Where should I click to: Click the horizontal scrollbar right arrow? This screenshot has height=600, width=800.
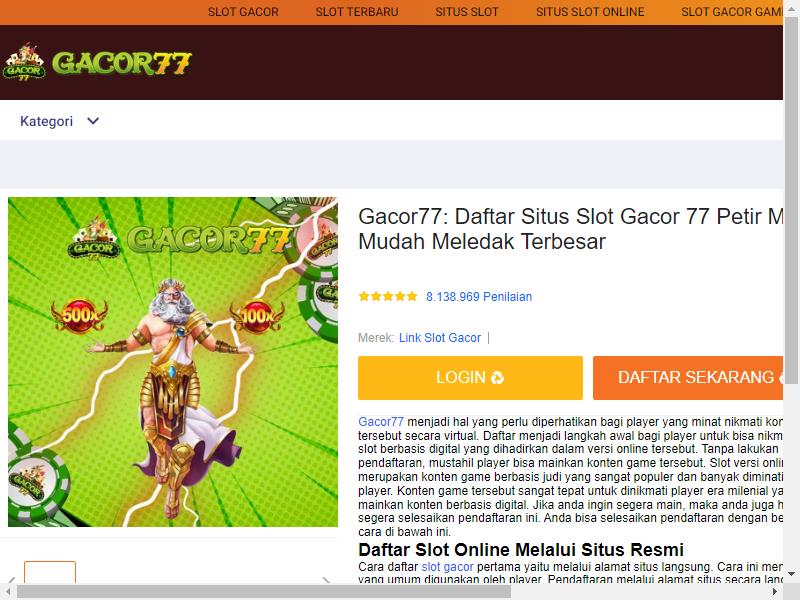point(775,592)
